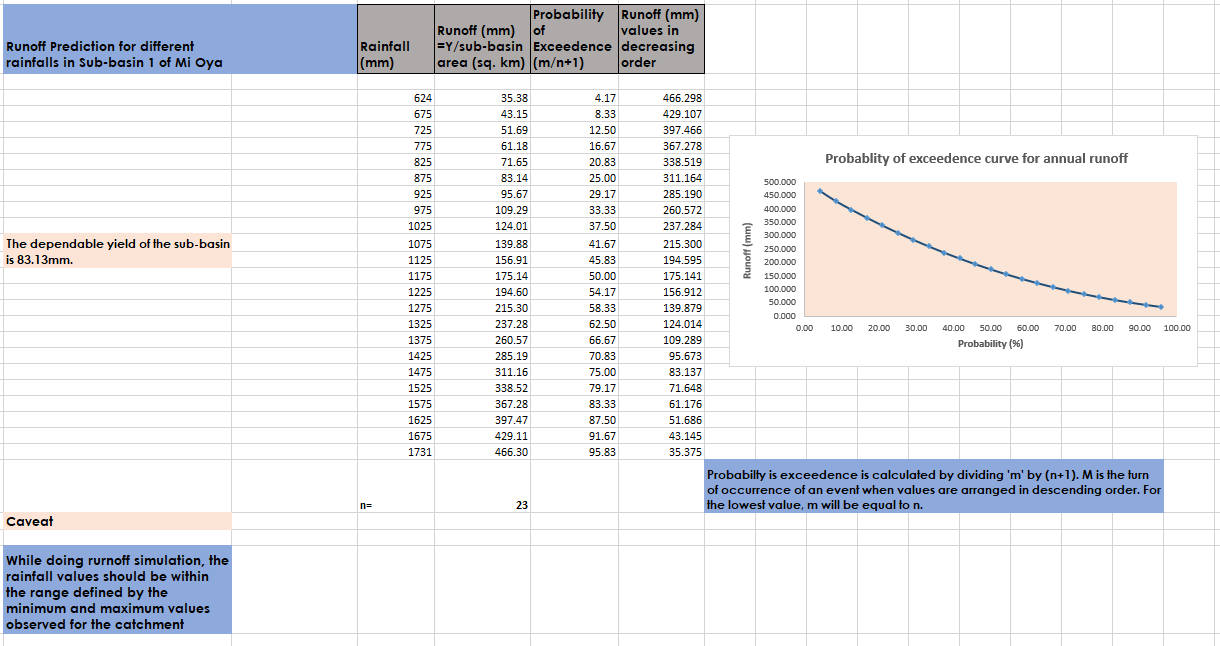Select the 'Runoff (mm) values in decreasing order' header
The image size is (1220, 646).
661,39
